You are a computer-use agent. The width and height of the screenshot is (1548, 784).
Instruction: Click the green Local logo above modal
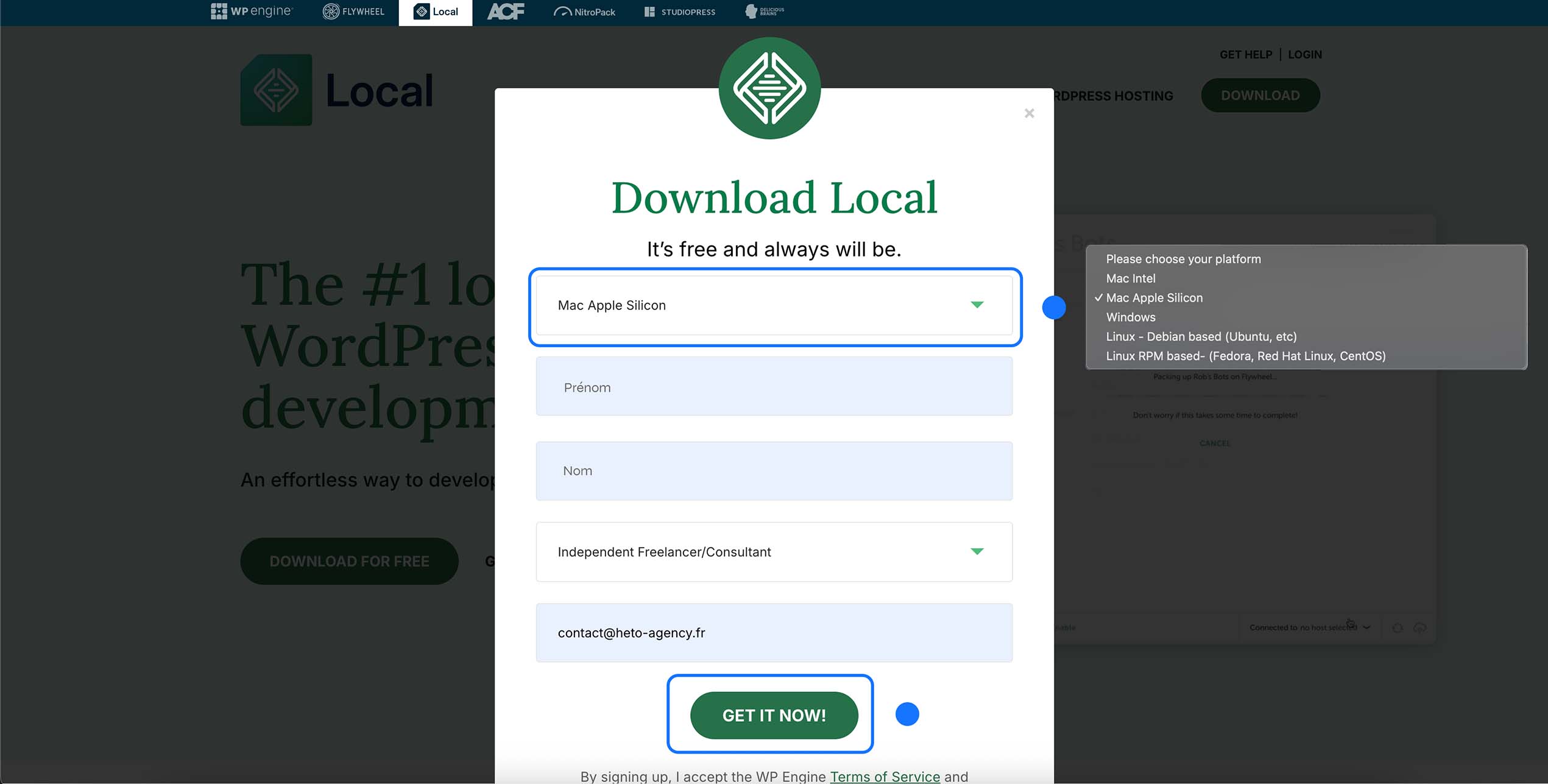pyautogui.click(x=769, y=88)
